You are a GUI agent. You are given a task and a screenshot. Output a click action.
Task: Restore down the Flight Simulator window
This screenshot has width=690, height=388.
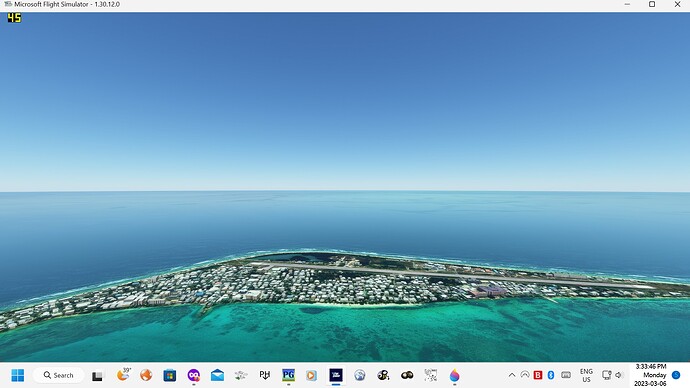coord(652,4)
